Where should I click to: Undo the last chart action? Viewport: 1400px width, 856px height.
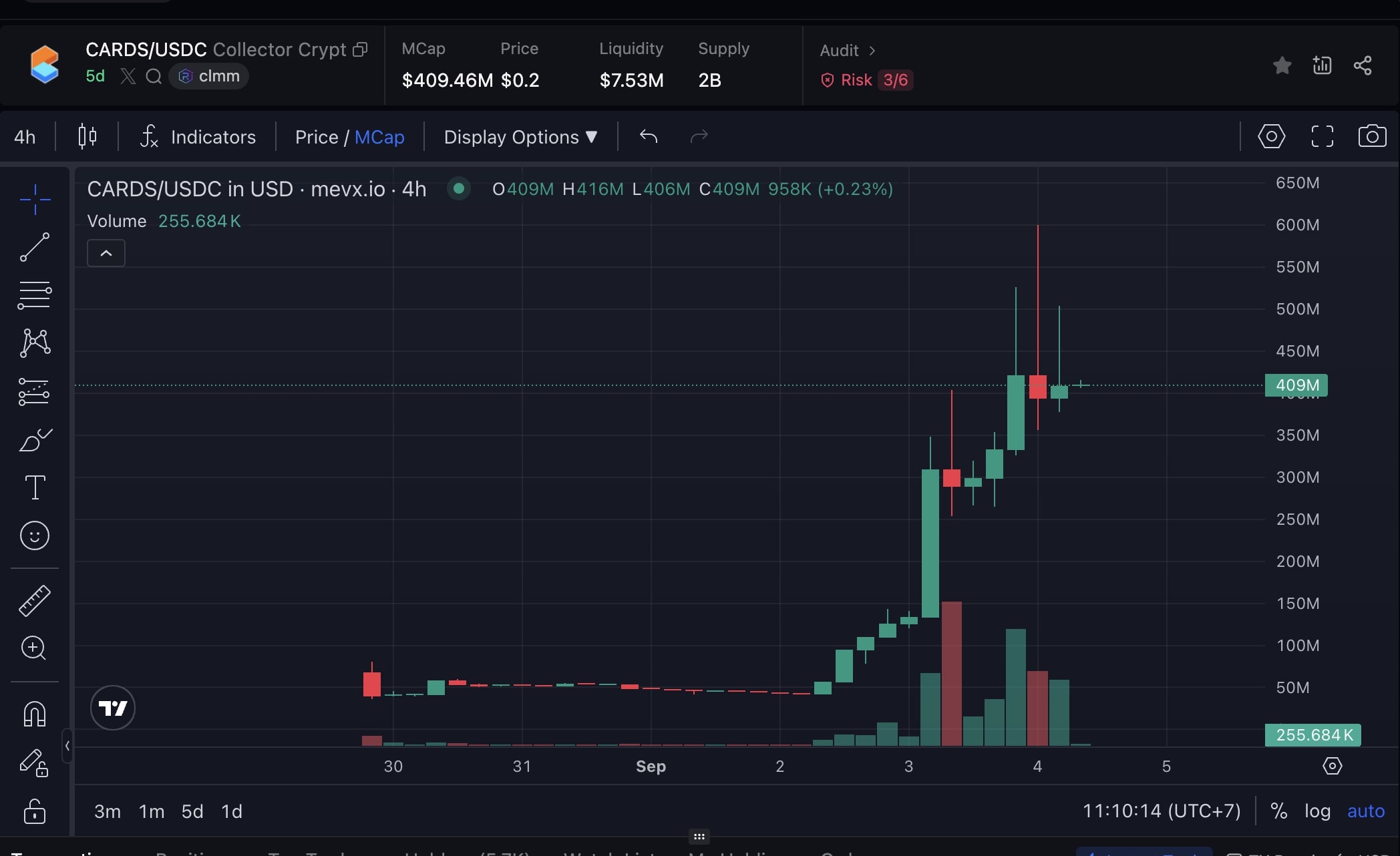649,136
